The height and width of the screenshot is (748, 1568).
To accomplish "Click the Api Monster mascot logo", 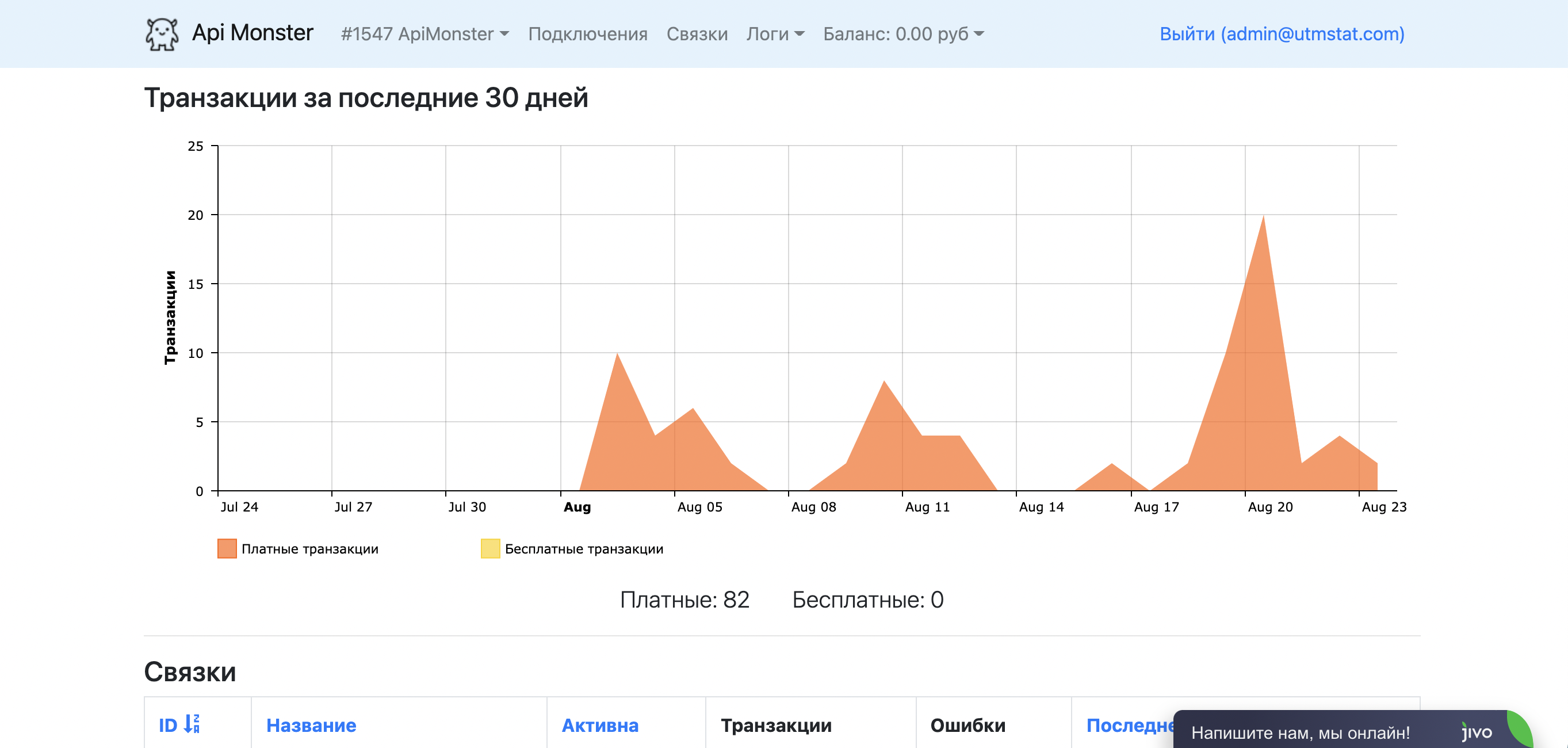I will [162, 33].
